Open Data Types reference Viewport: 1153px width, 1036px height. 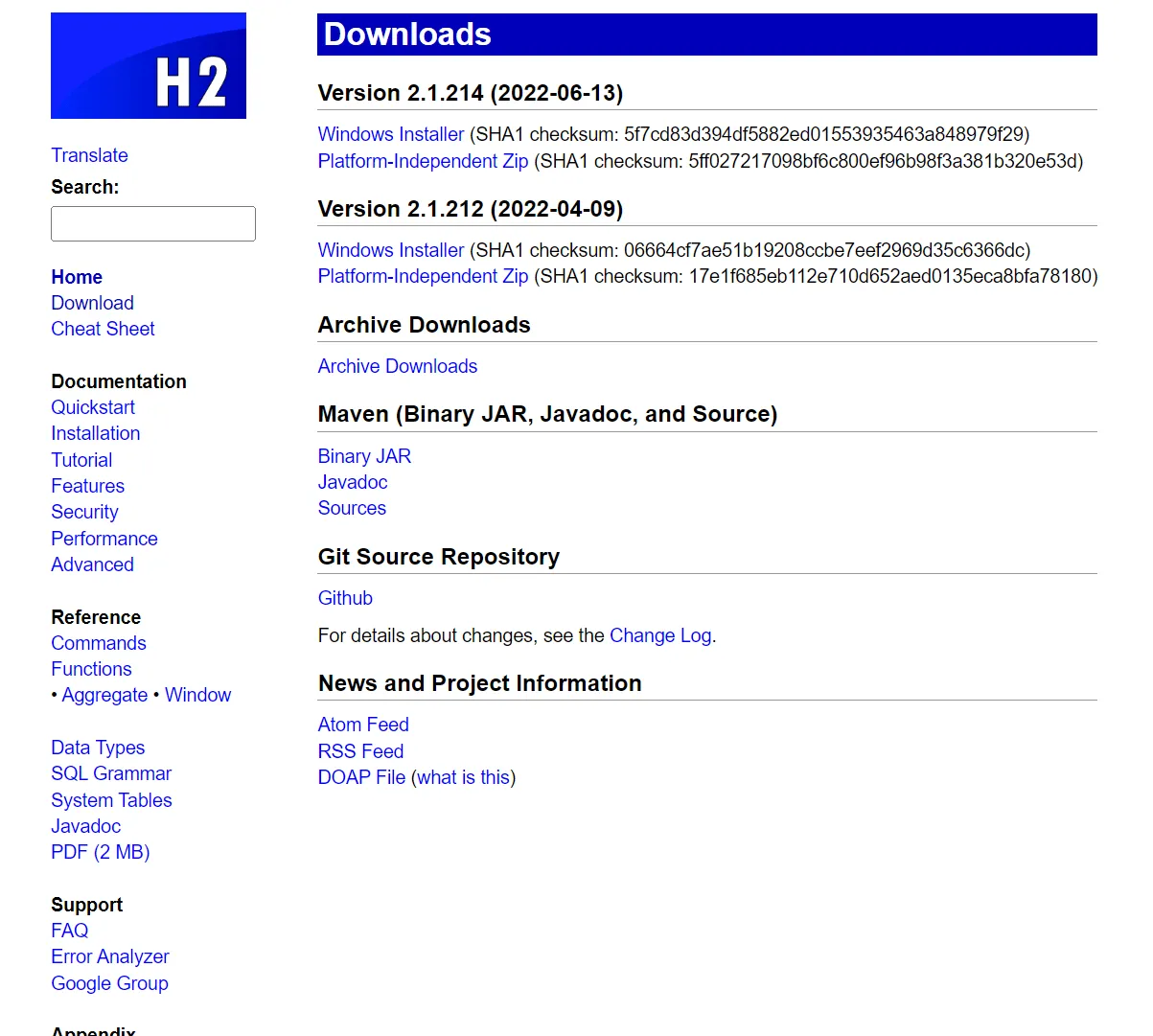coord(98,748)
